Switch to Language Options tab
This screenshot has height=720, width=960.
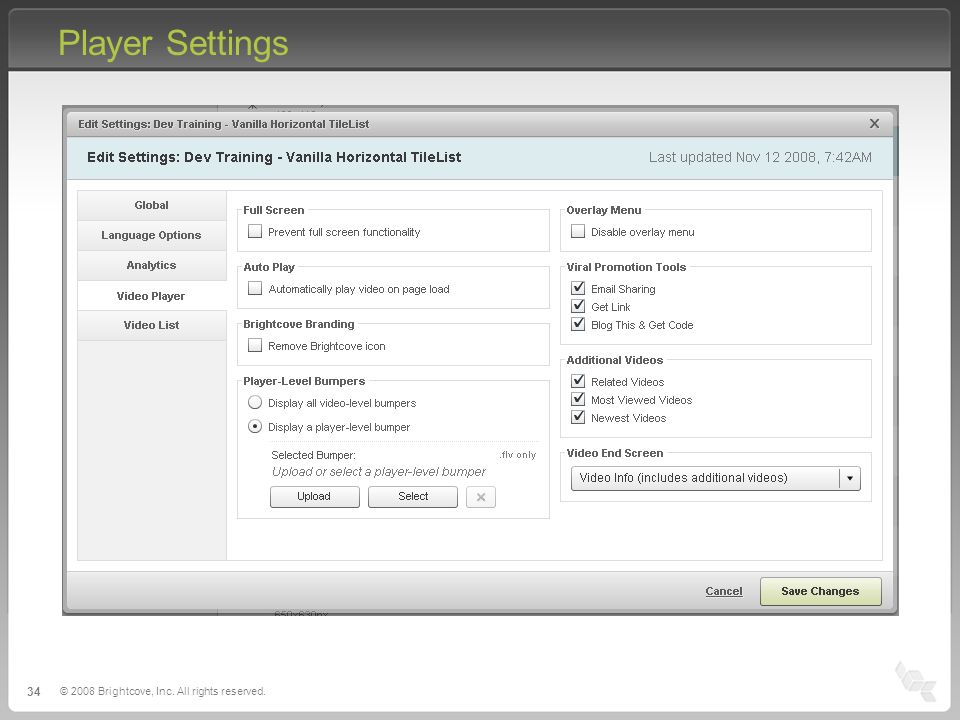pyautogui.click(x=151, y=235)
